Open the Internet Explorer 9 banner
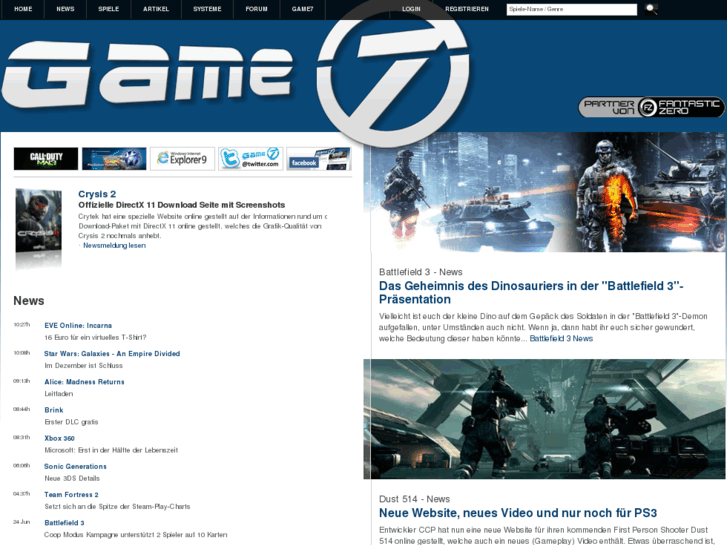 (x=182, y=159)
